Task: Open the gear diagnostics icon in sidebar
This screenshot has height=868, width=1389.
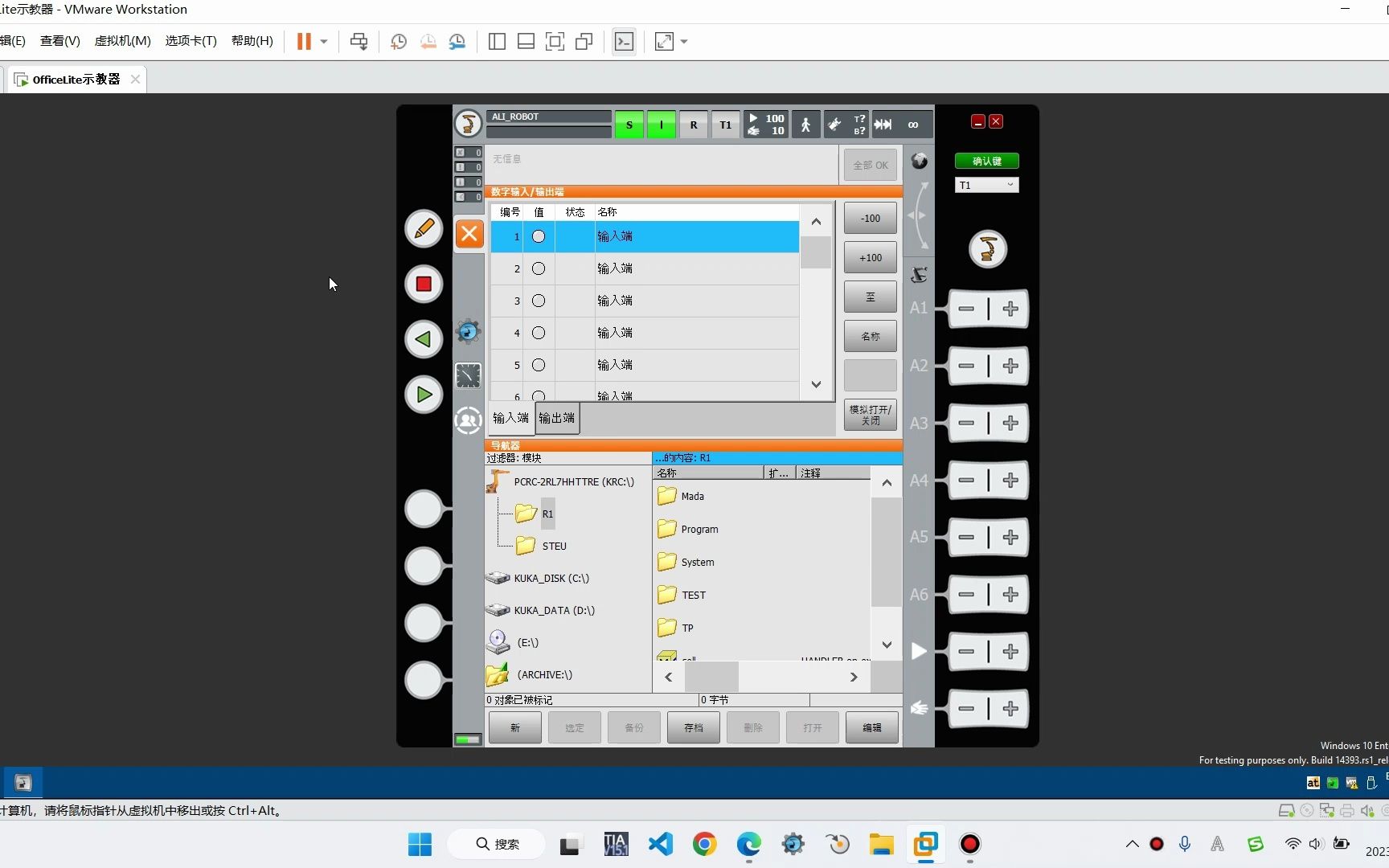Action: (x=468, y=330)
